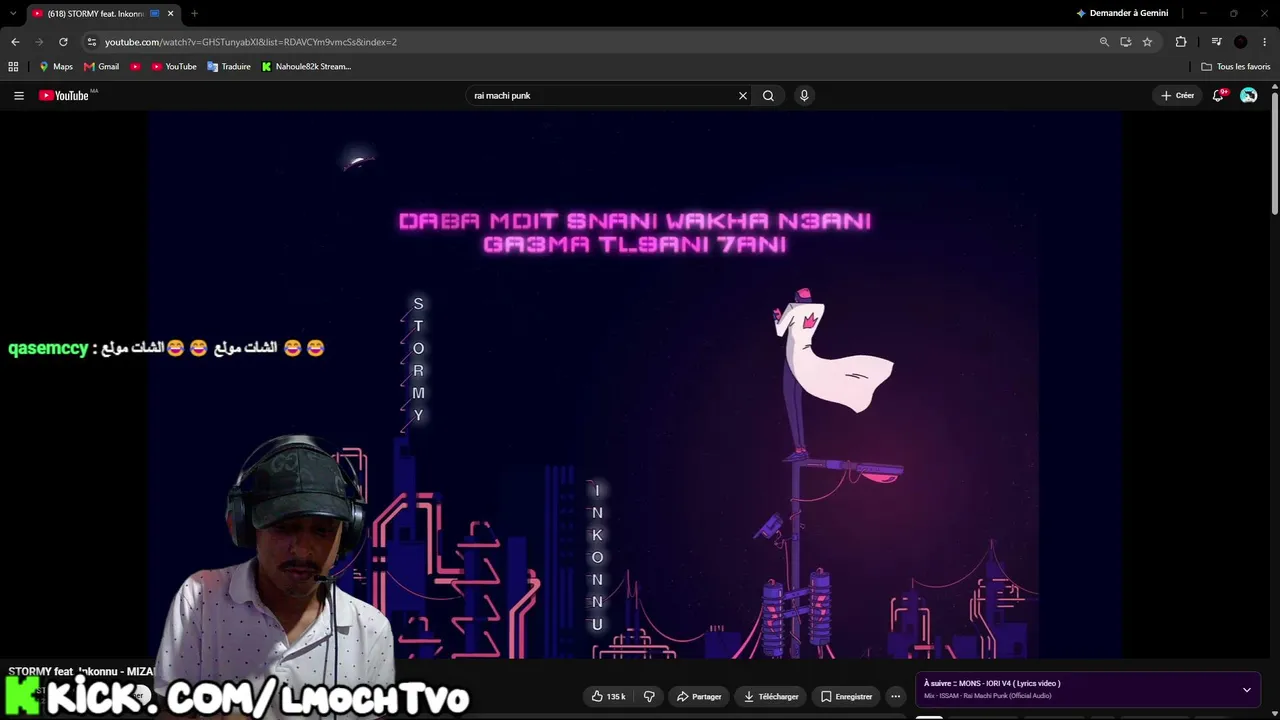1280x720 pixels.
Task: Open the Maps bookmark
Action: point(56,67)
